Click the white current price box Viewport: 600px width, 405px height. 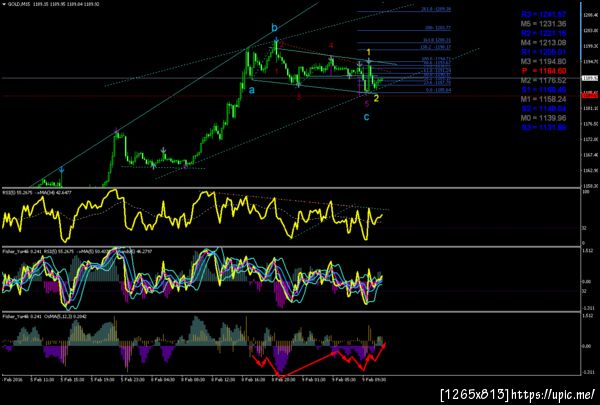click(x=589, y=78)
